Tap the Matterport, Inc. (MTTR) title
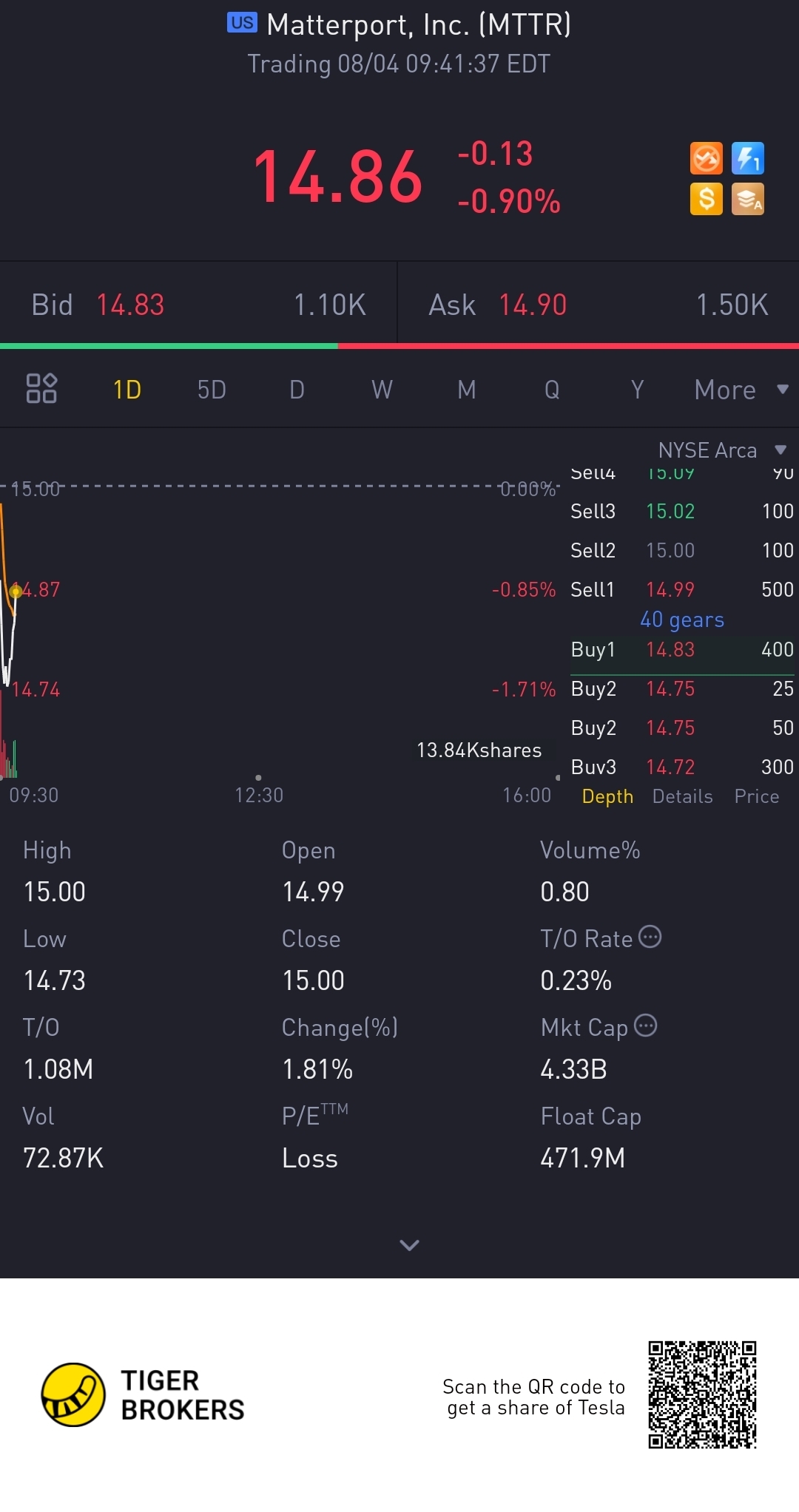 point(419,24)
